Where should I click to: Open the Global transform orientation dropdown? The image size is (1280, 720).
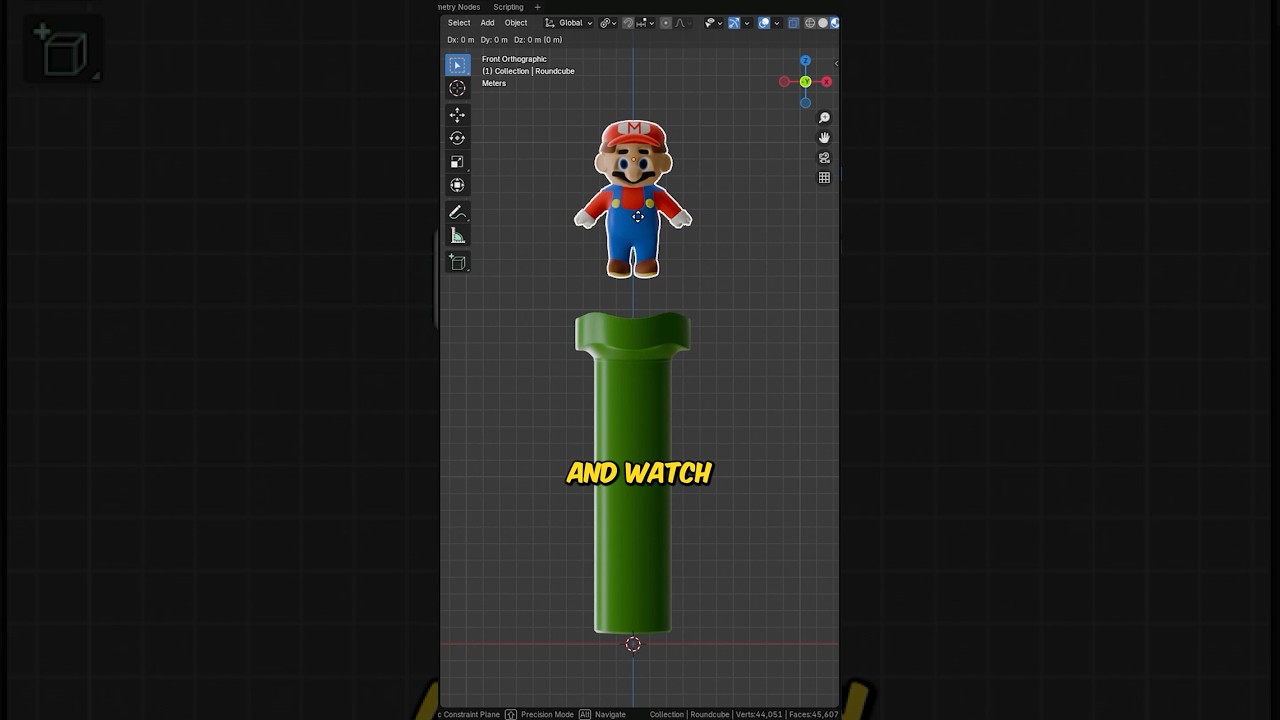569,23
